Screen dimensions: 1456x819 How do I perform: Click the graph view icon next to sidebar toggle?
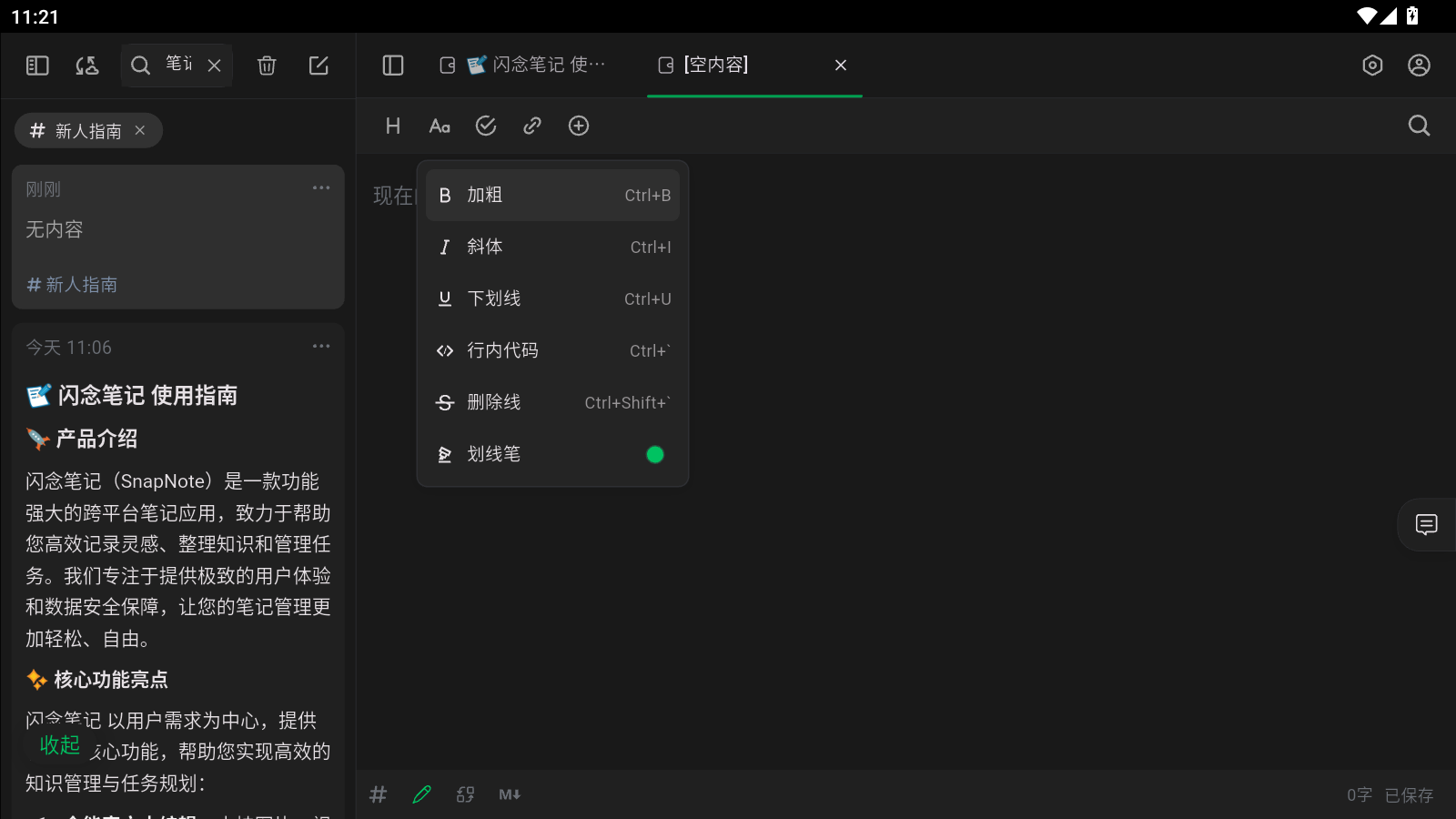86,65
